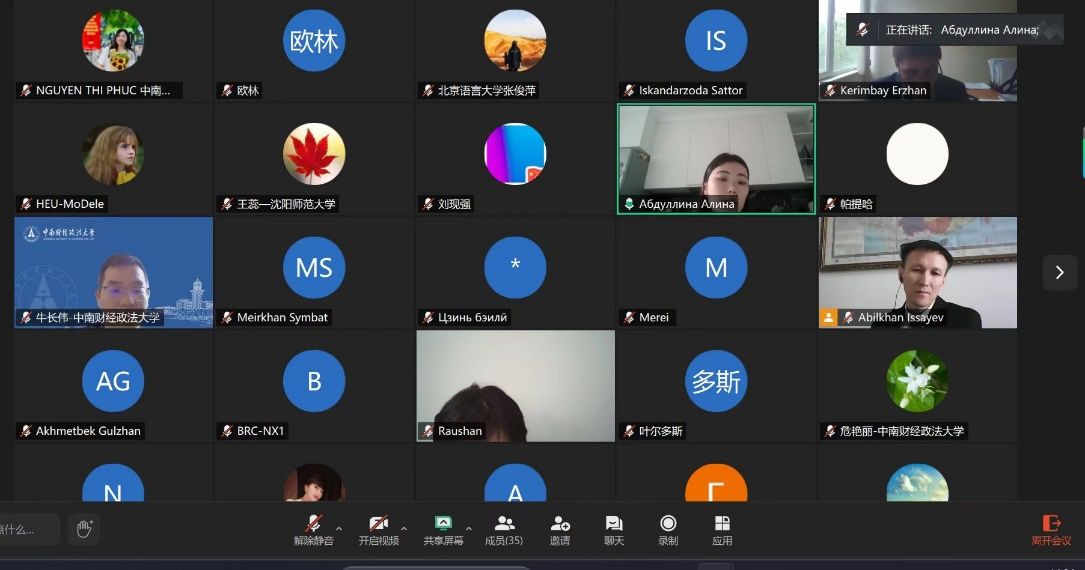
Task: Expand the microphone options arrow
Action: click(x=339, y=527)
